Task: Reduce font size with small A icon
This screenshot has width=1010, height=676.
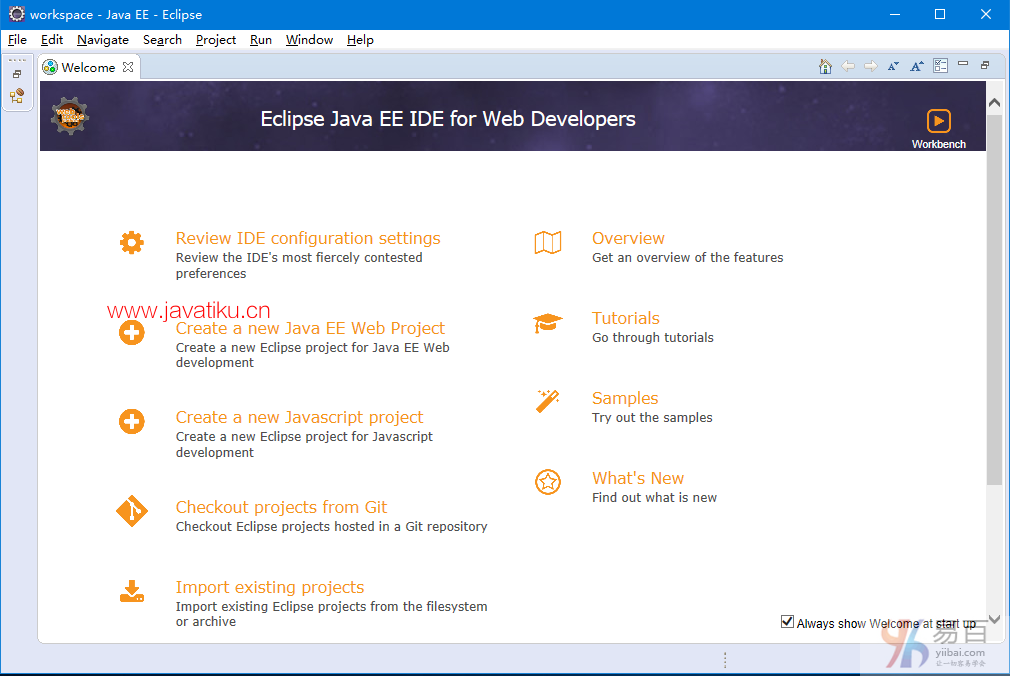Action: coord(893,66)
